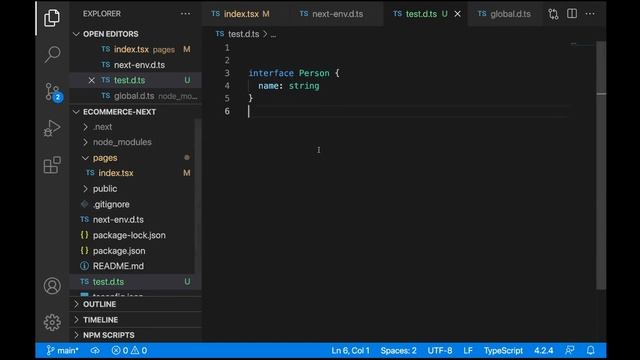This screenshot has width=640, height=360.
Task: Open README.md file
Action: coord(136,266)
